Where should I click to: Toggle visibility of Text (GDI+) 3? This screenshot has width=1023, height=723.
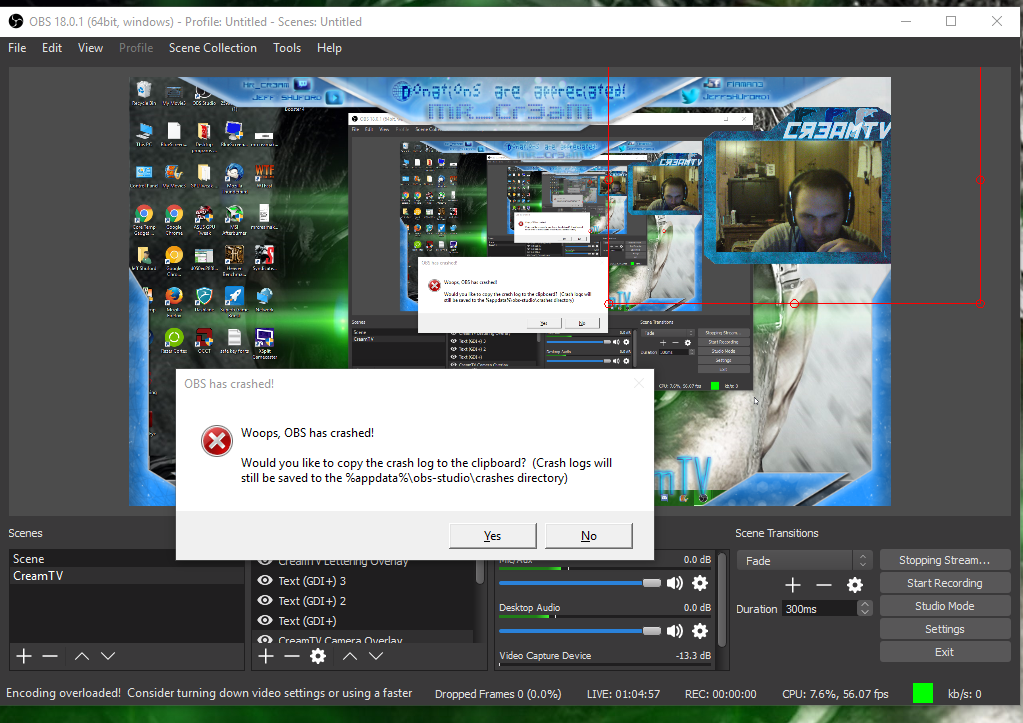click(265, 580)
